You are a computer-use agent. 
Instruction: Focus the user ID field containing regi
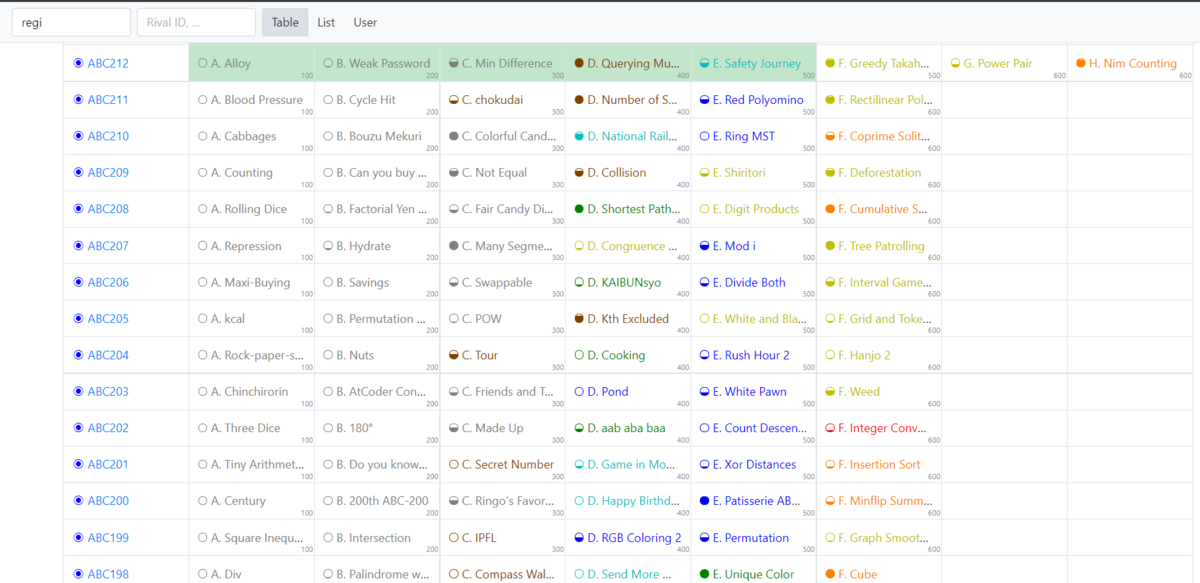click(x=70, y=22)
